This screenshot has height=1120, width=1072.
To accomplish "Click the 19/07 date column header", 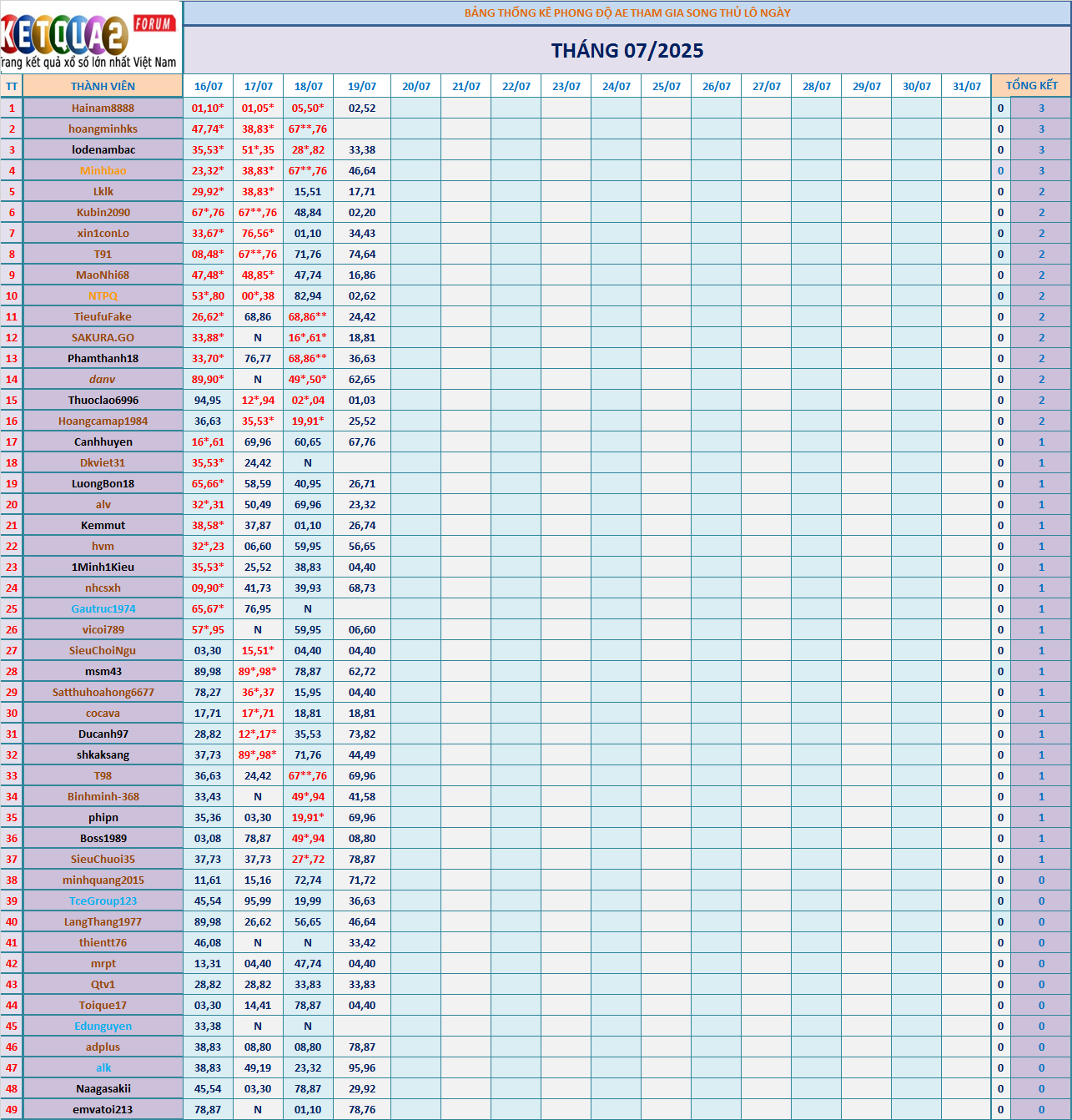I will 362,86.
